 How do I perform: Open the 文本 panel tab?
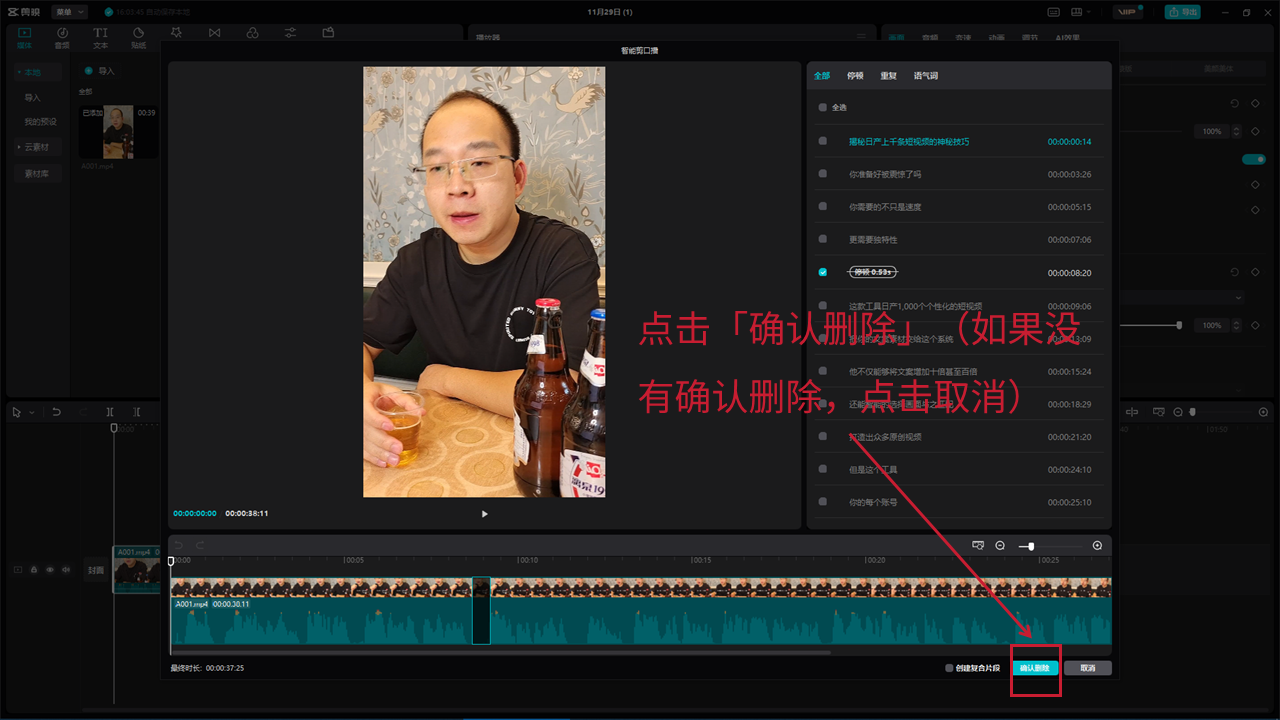[x=100, y=38]
